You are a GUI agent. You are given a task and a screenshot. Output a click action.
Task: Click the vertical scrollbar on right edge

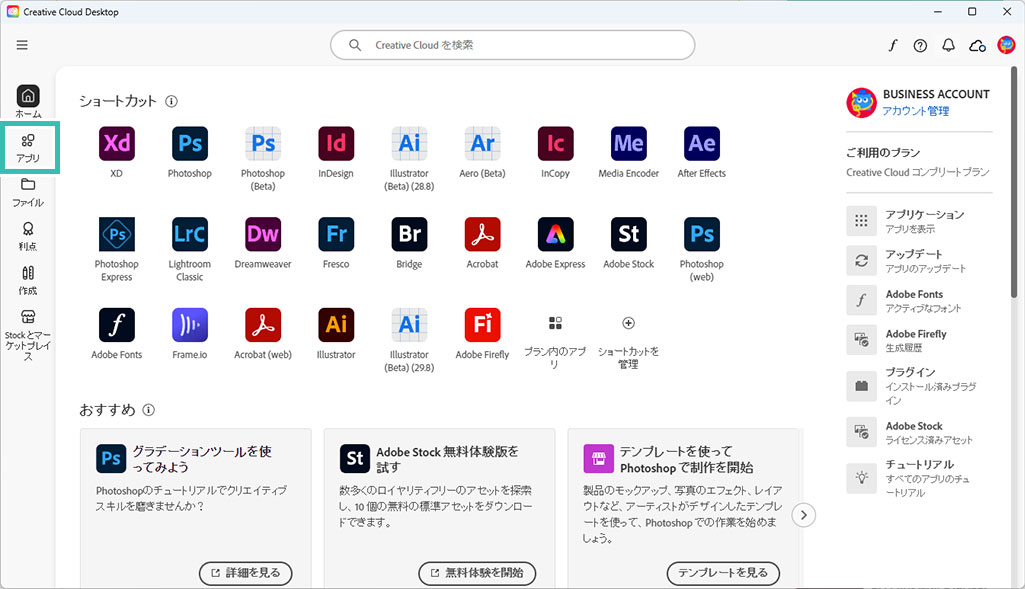coord(1014,183)
